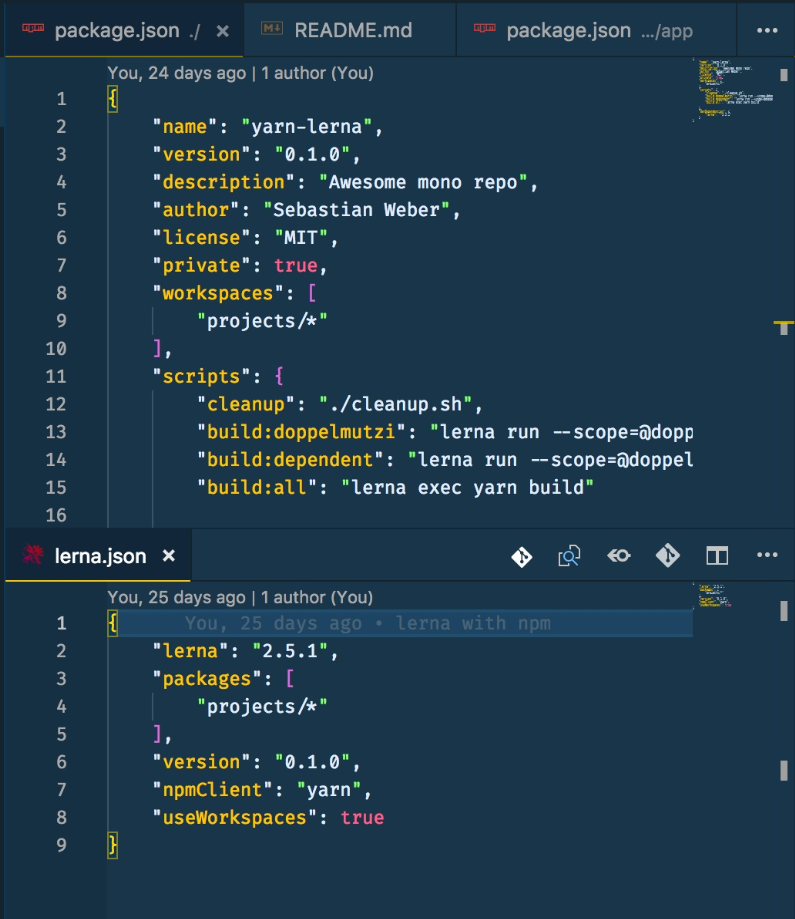Click the file search/compare icon
The height and width of the screenshot is (919, 795).
point(569,556)
